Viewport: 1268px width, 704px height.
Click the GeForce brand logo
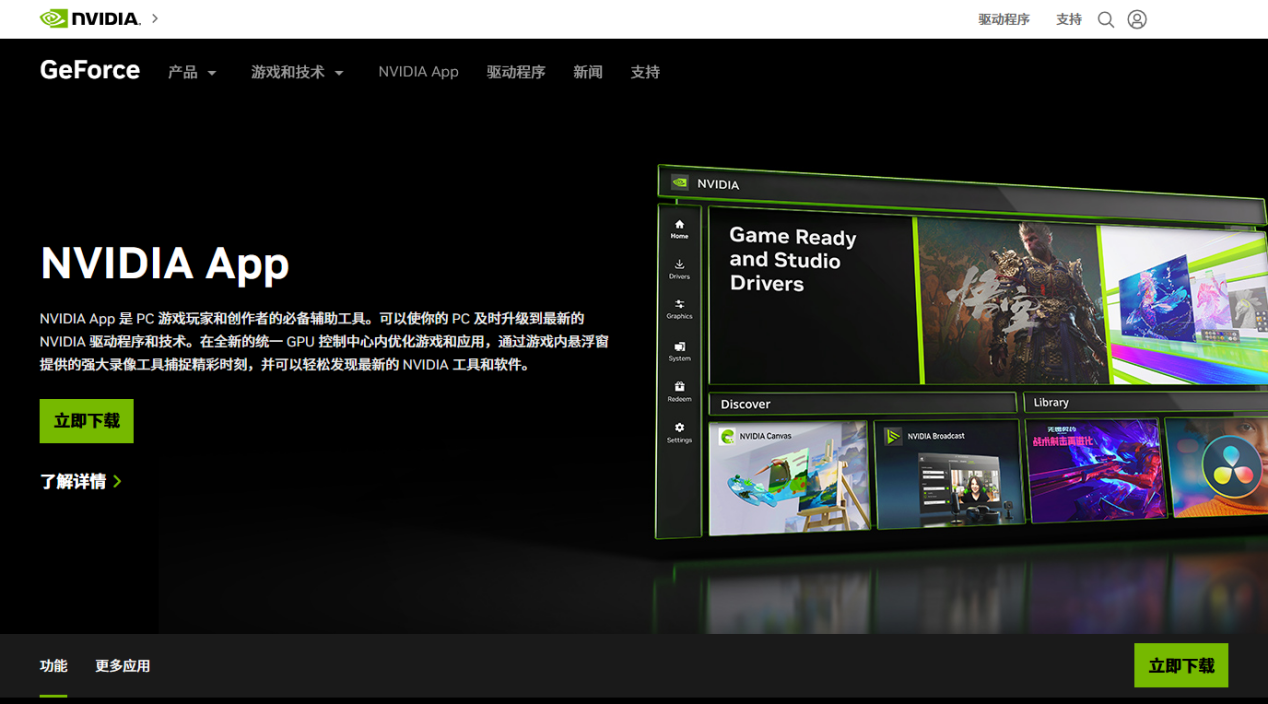coord(90,70)
